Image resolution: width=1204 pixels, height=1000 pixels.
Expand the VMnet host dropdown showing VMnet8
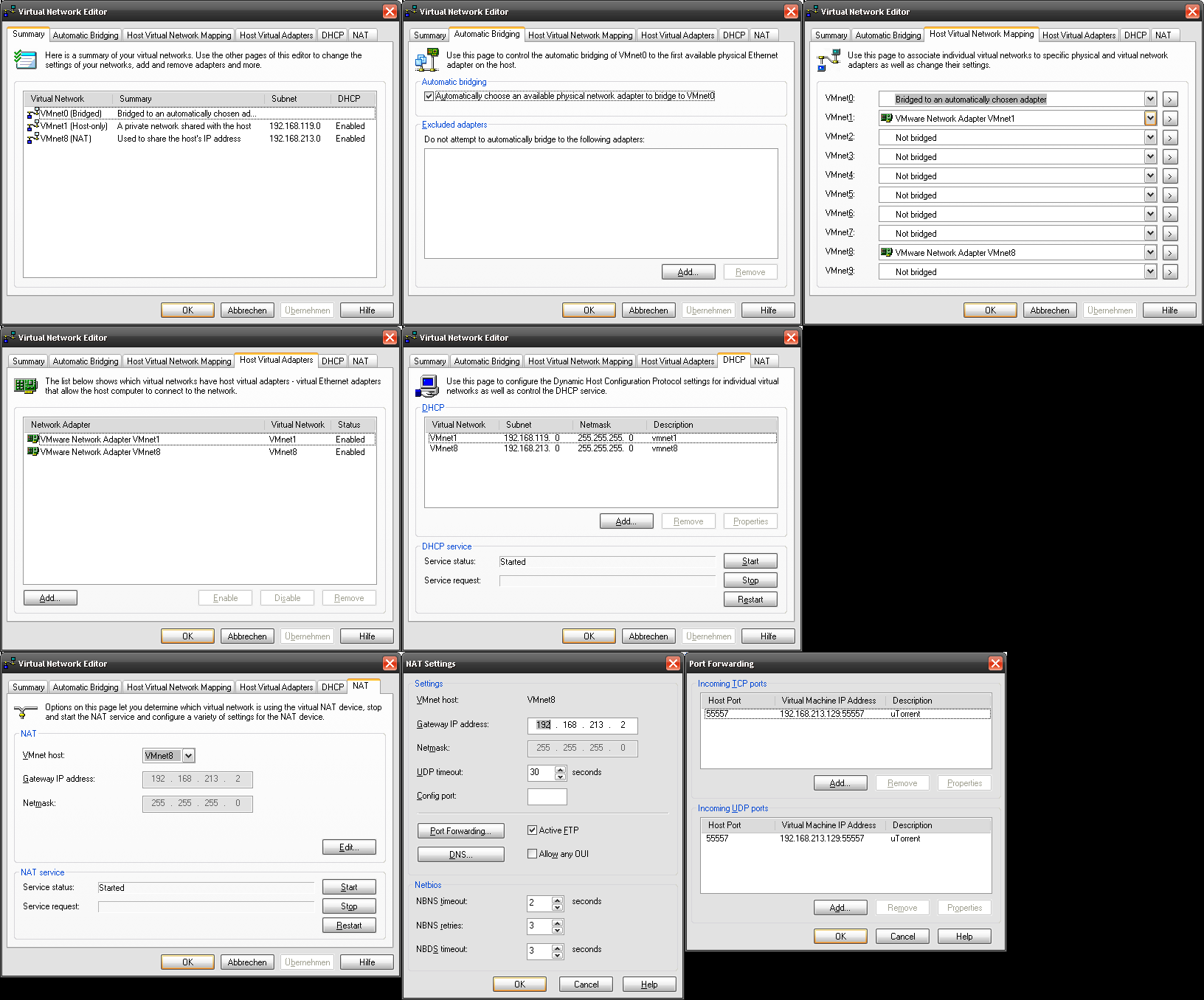coord(189,756)
